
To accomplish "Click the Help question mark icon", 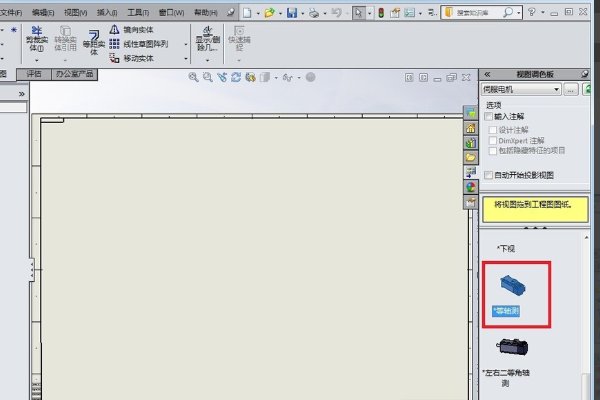I will coord(532,12).
